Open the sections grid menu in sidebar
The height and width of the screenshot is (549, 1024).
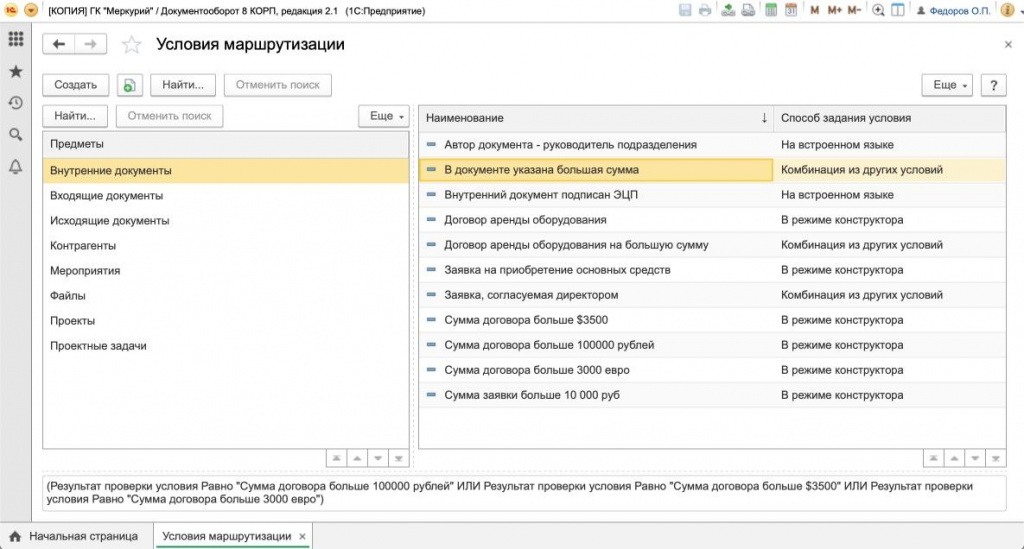coord(15,40)
